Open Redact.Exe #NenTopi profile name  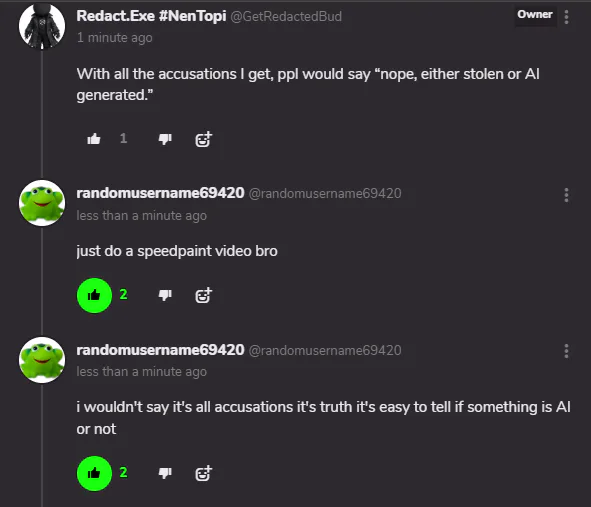(151, 16)
